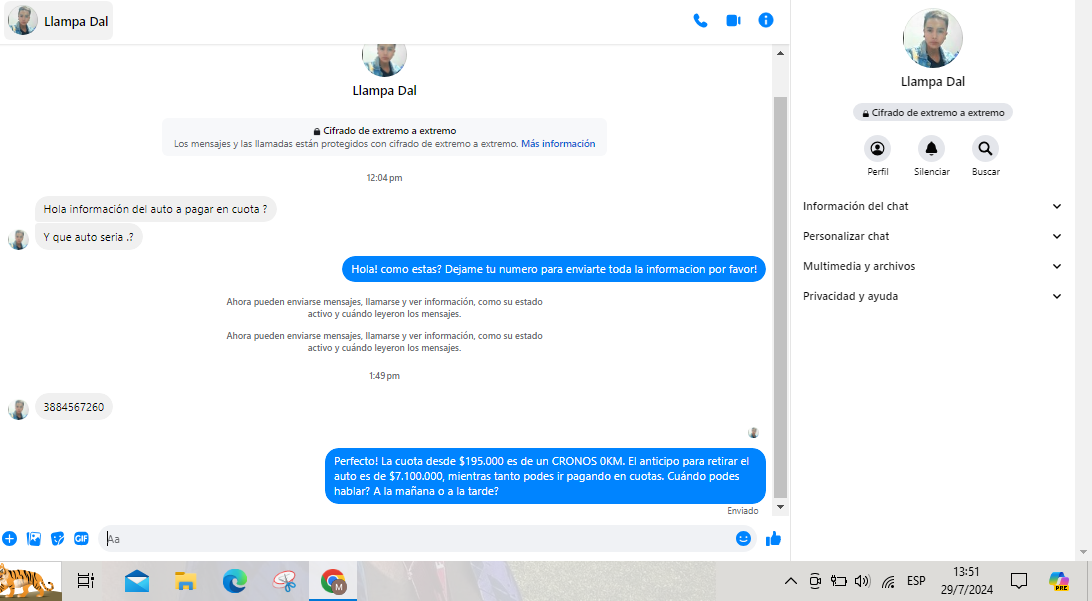Open more actions plus icon
The height and width of the screenshot is (601, 1092).
click(10, 538)
